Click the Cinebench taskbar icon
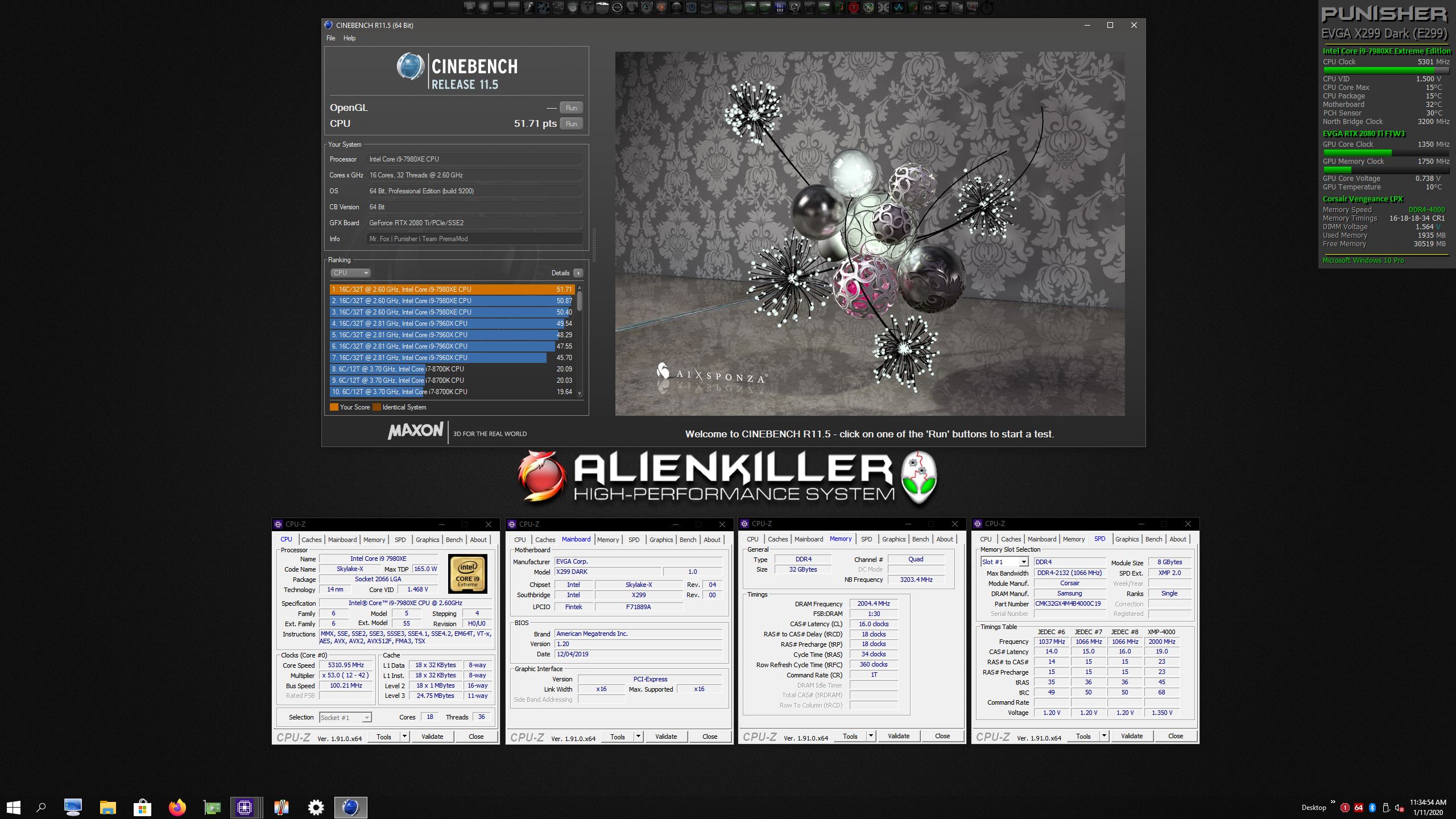The height and width of the screenshot is (819, 1456). tap(350, 807)
